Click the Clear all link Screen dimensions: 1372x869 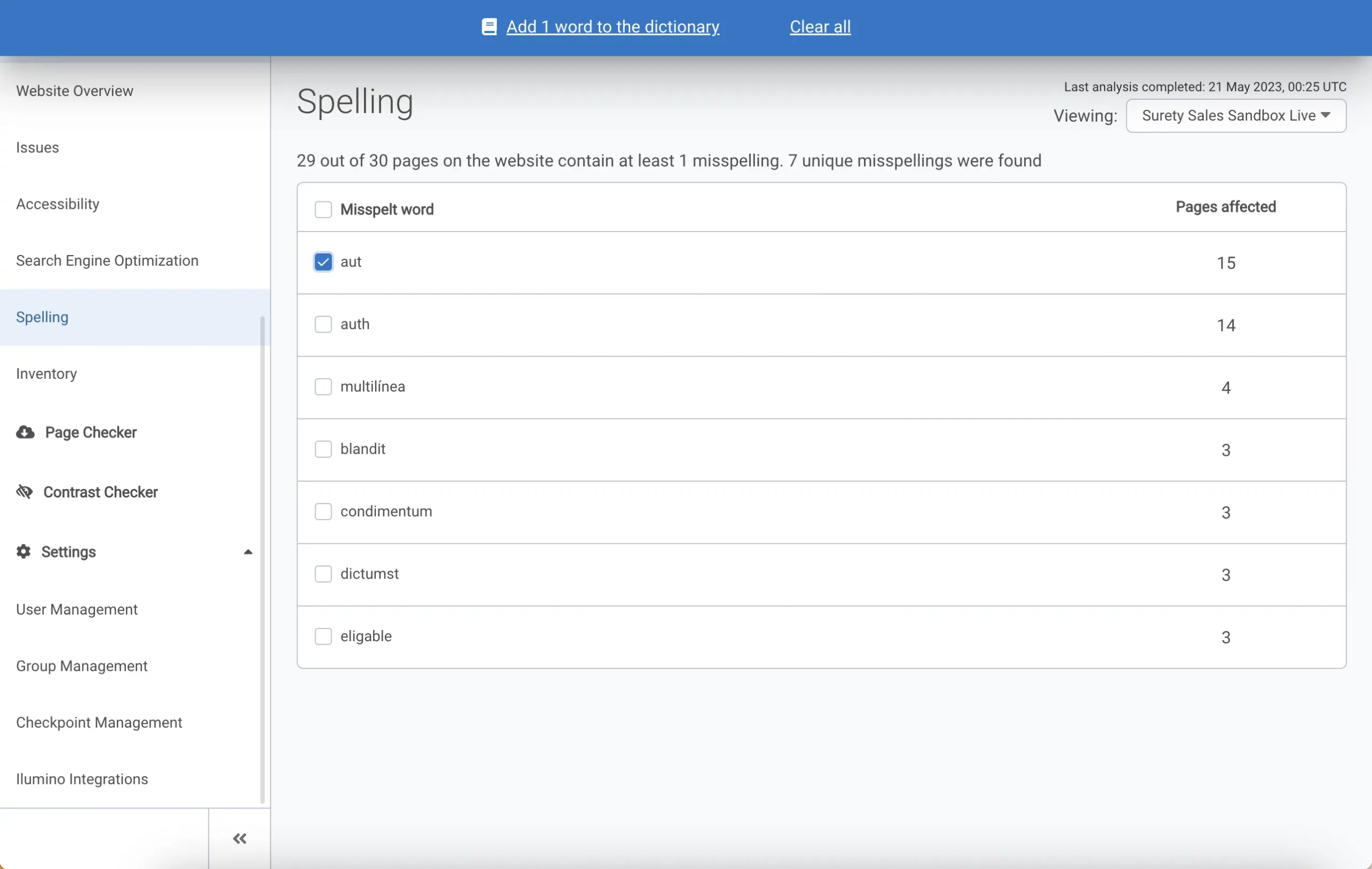click(820, 27)
